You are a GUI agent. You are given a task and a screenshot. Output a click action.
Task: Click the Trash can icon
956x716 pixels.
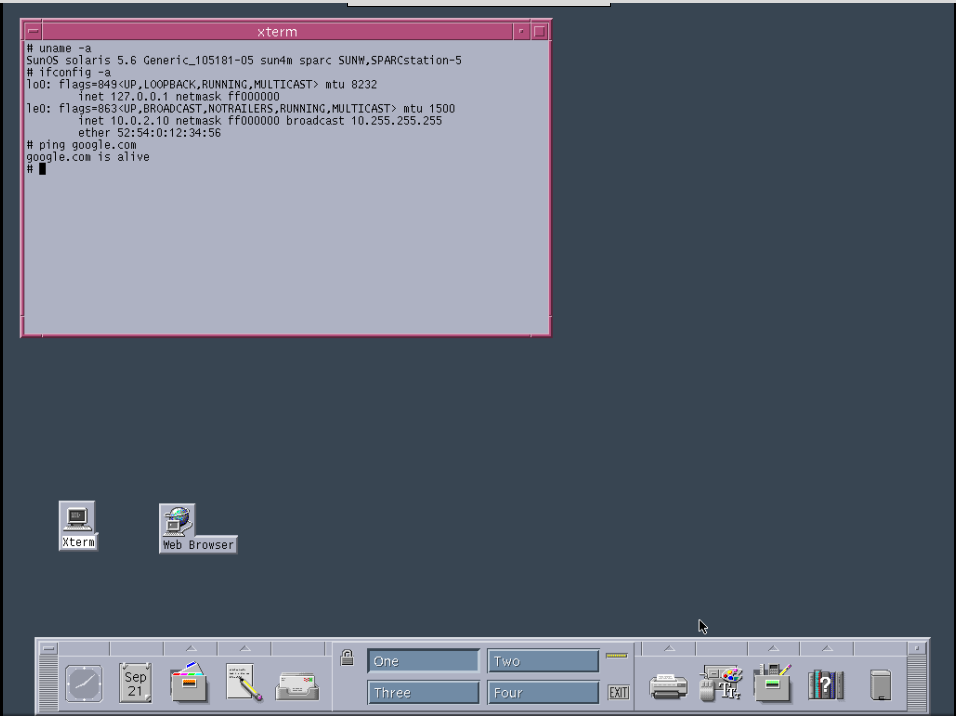(880, 684)
